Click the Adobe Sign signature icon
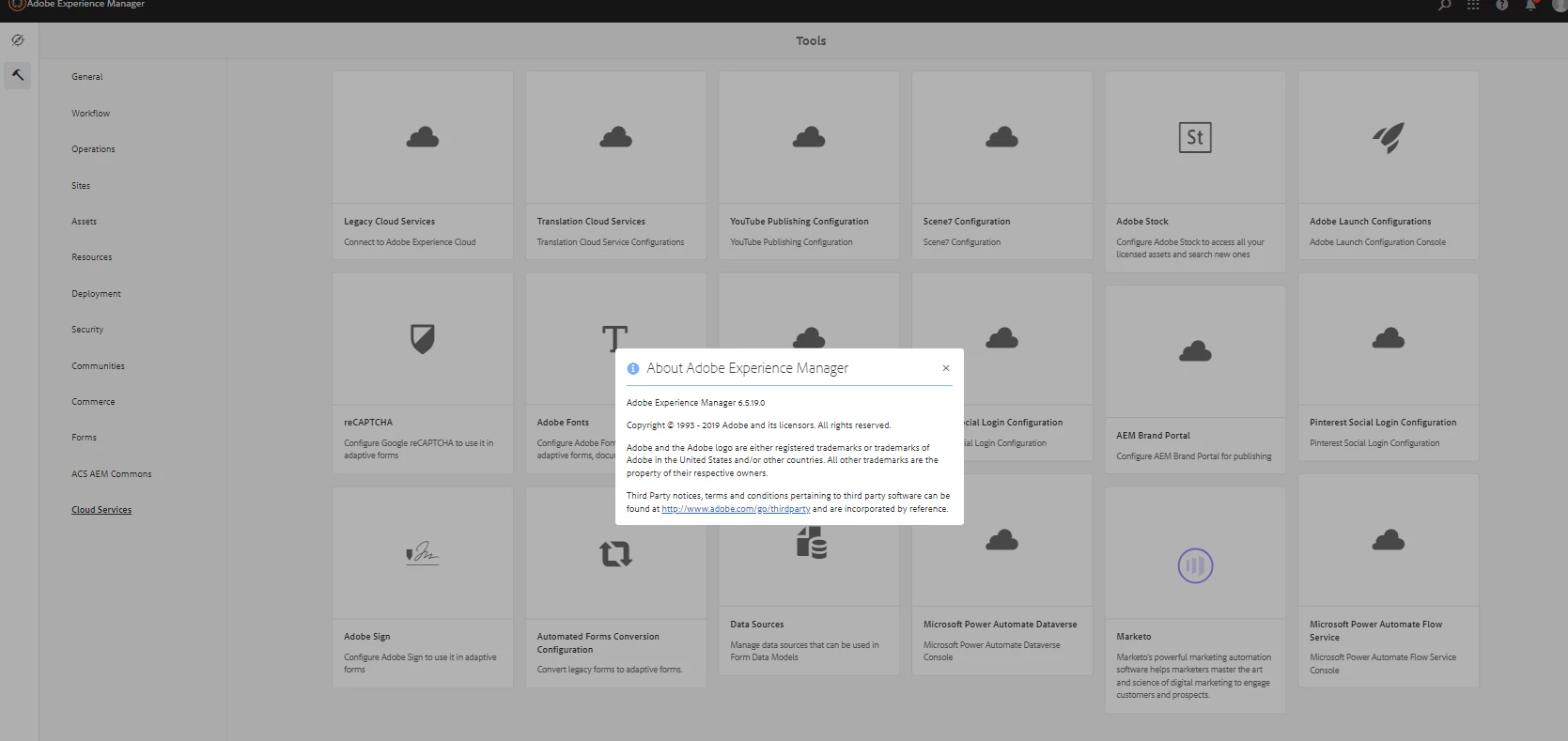Viewport: 1568px width, 741px height. (x=423, y=553)
